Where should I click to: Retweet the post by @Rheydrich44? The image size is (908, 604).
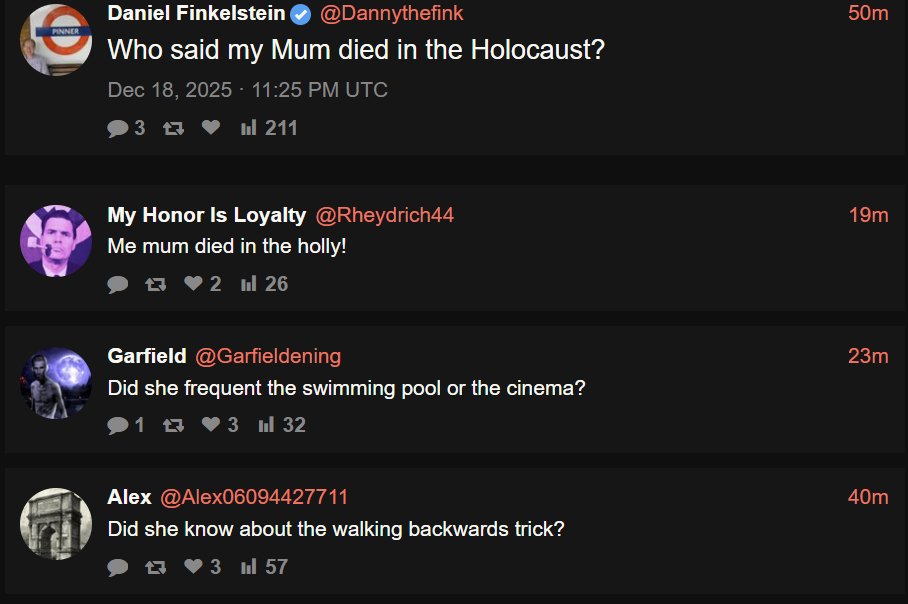point(155,284)
